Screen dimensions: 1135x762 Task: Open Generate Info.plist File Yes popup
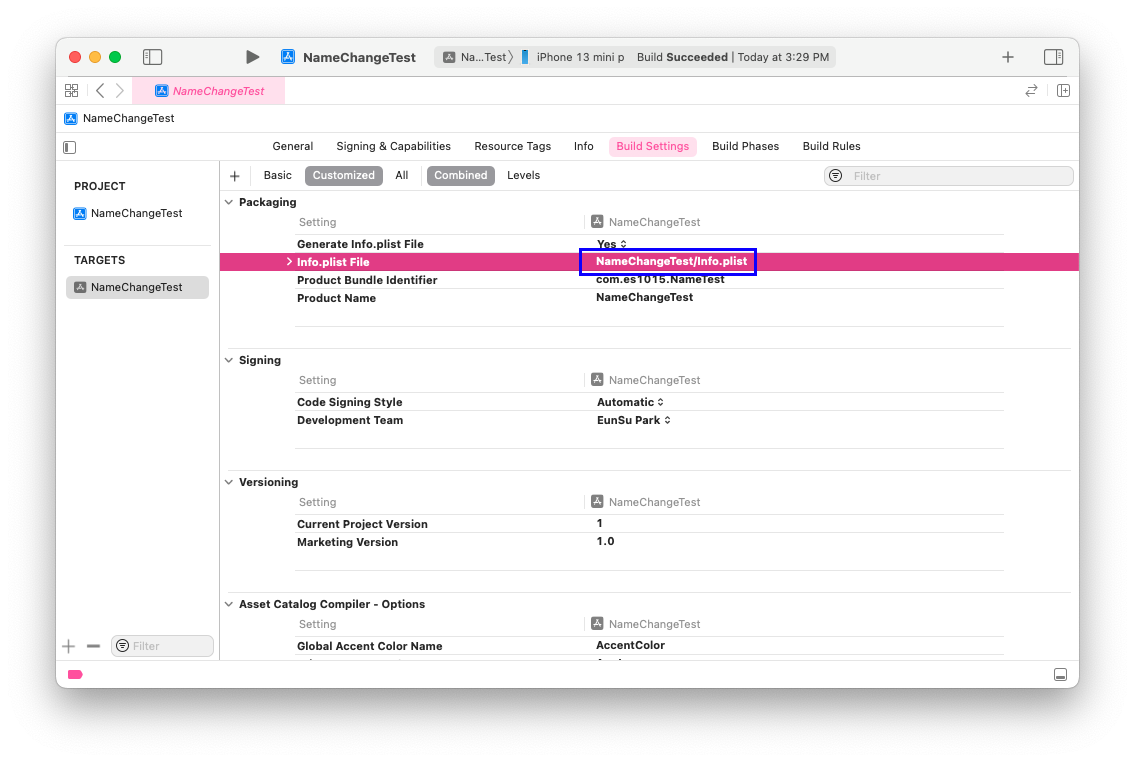[x=612, y=244]
